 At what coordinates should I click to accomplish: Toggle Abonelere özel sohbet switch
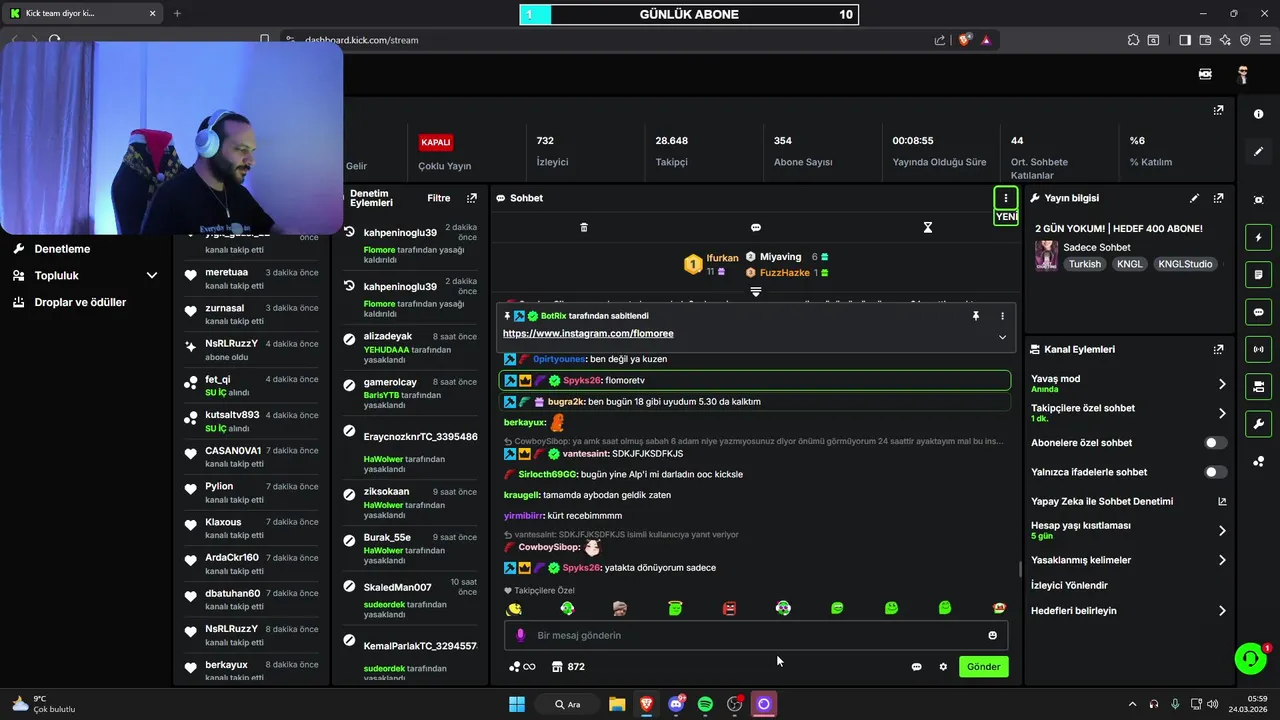tap(1215, 443)
